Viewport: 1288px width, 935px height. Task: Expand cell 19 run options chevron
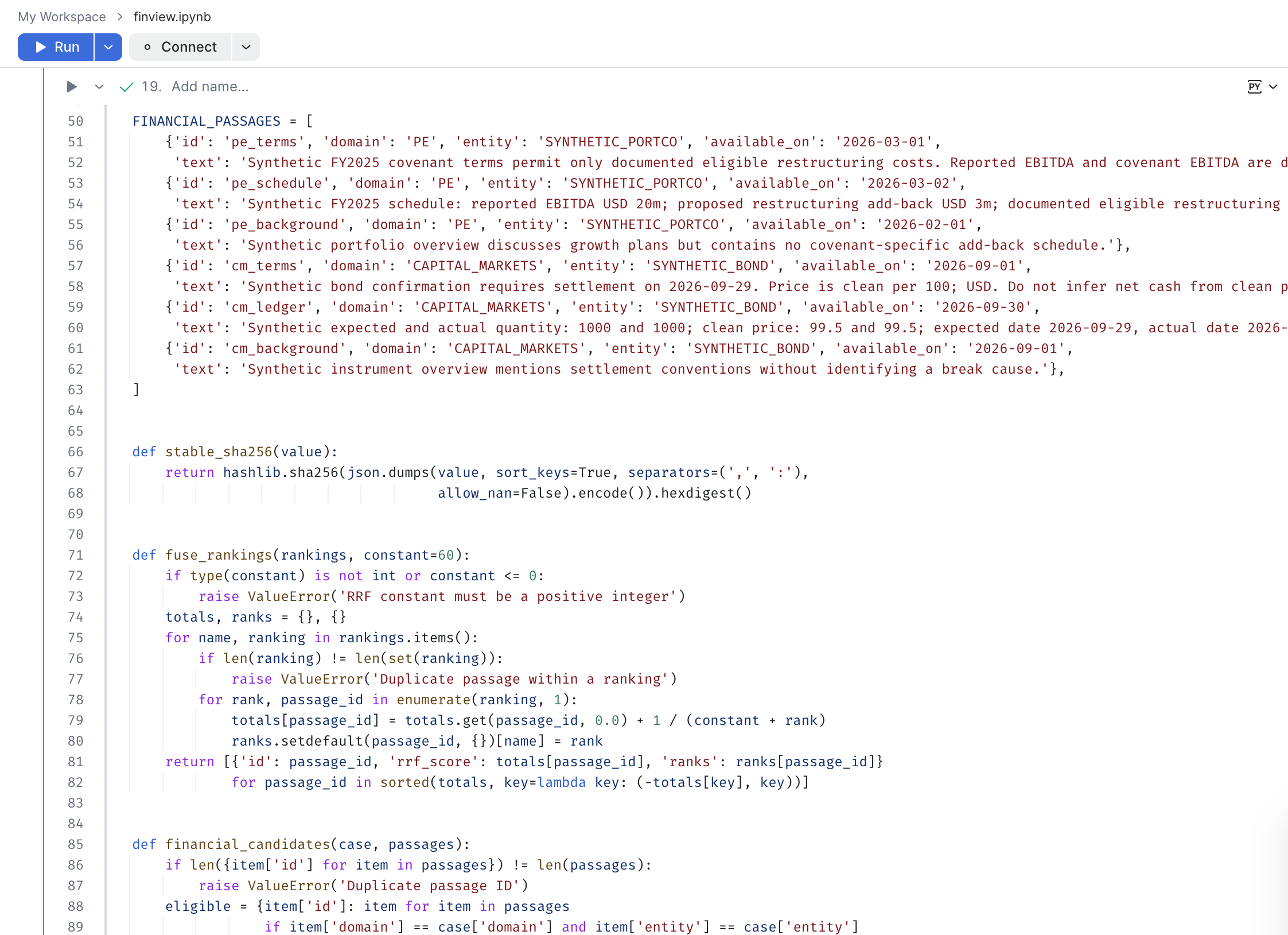click(x=99, y=87)
